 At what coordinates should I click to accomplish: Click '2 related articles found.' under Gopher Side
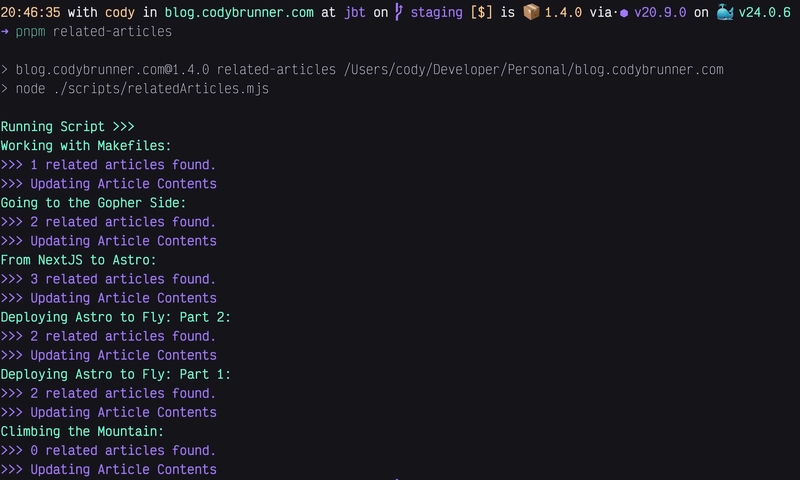[x=123, y=222]
